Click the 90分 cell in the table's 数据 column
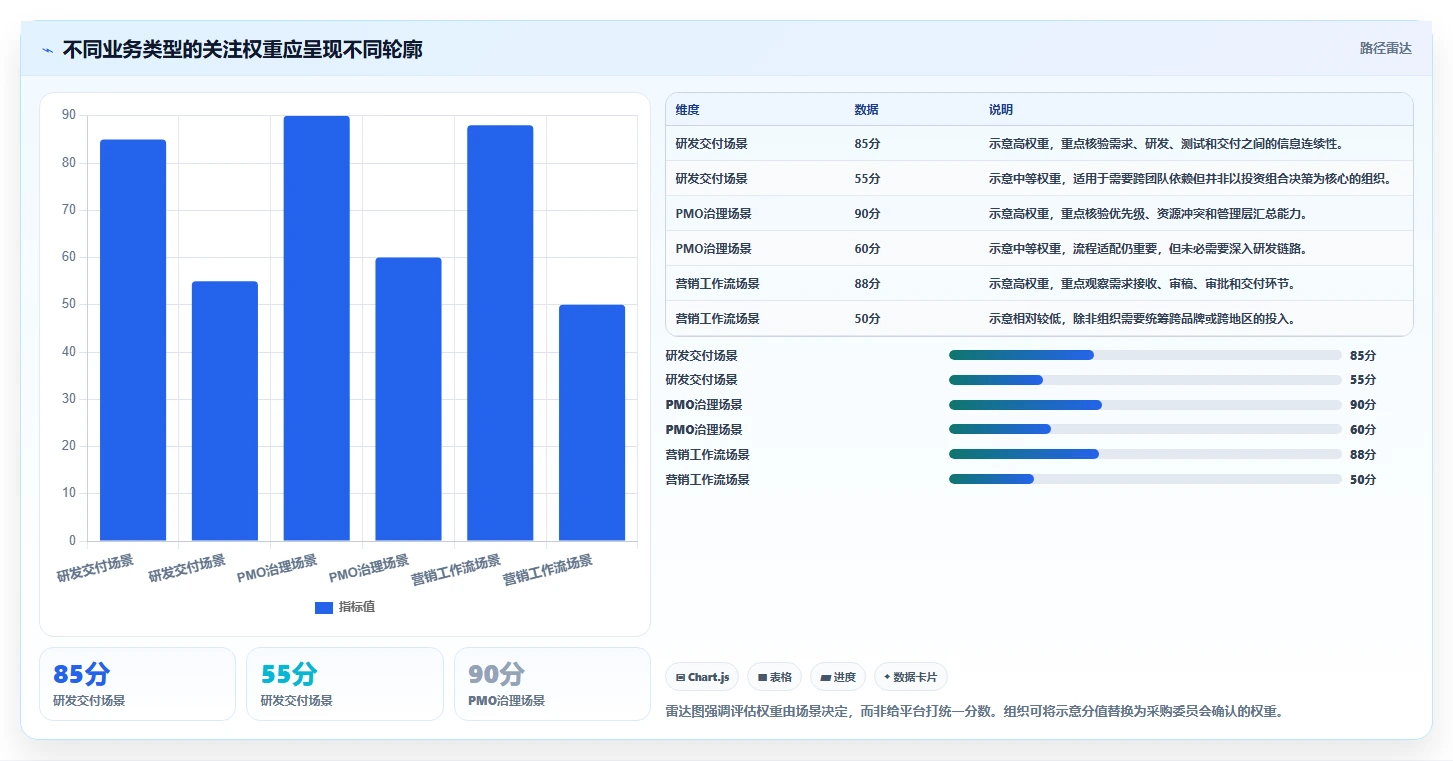Screen dimensions: 1453x761 point(867,214)
